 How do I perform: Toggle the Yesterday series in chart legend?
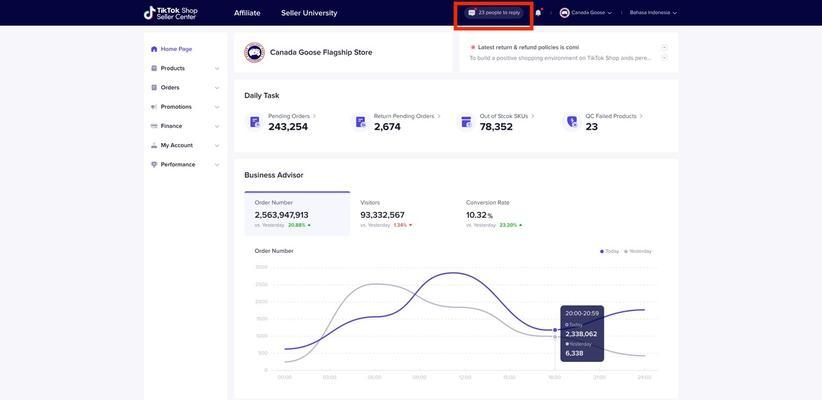click(x=638, y=252)
